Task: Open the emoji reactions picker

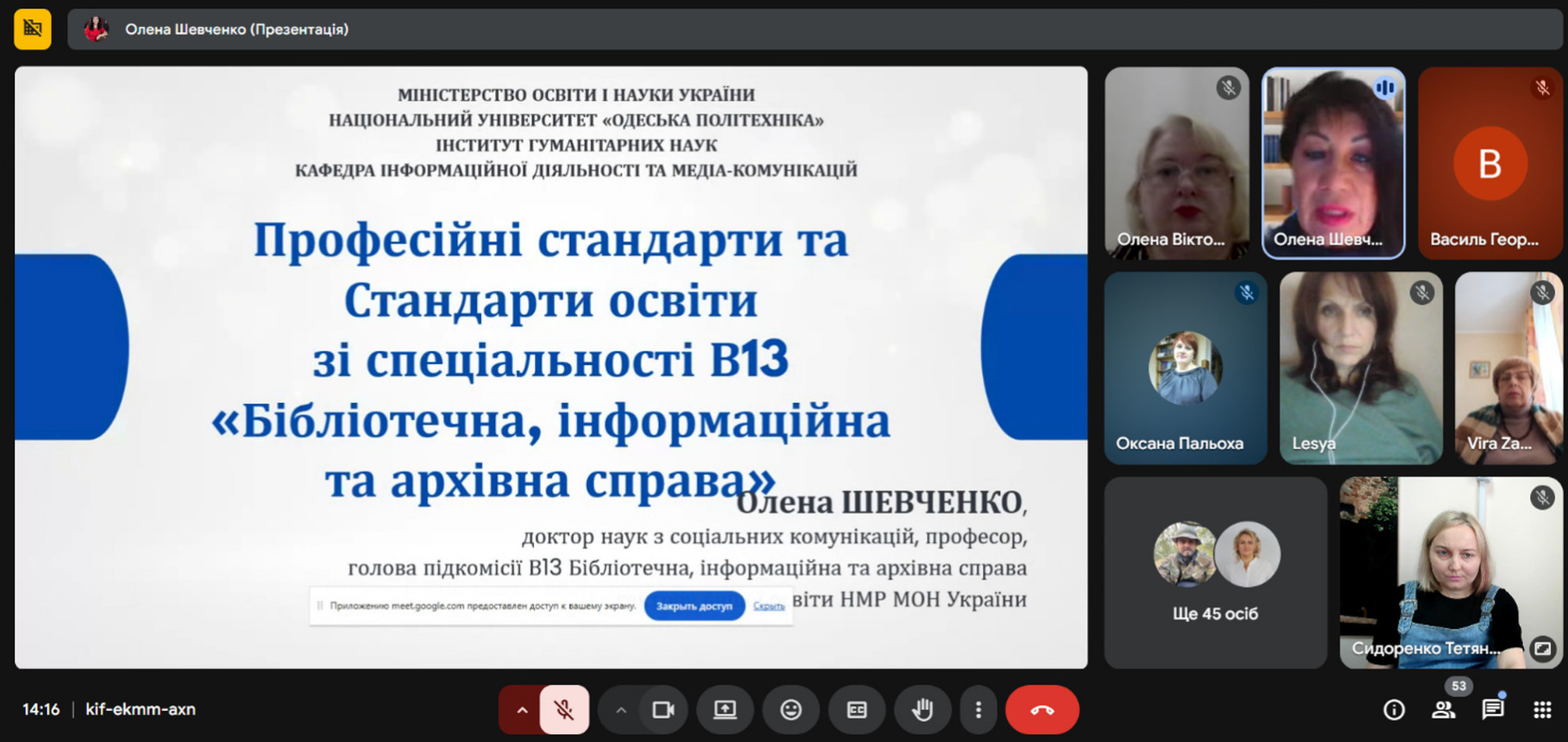Action: coord(791,710)
